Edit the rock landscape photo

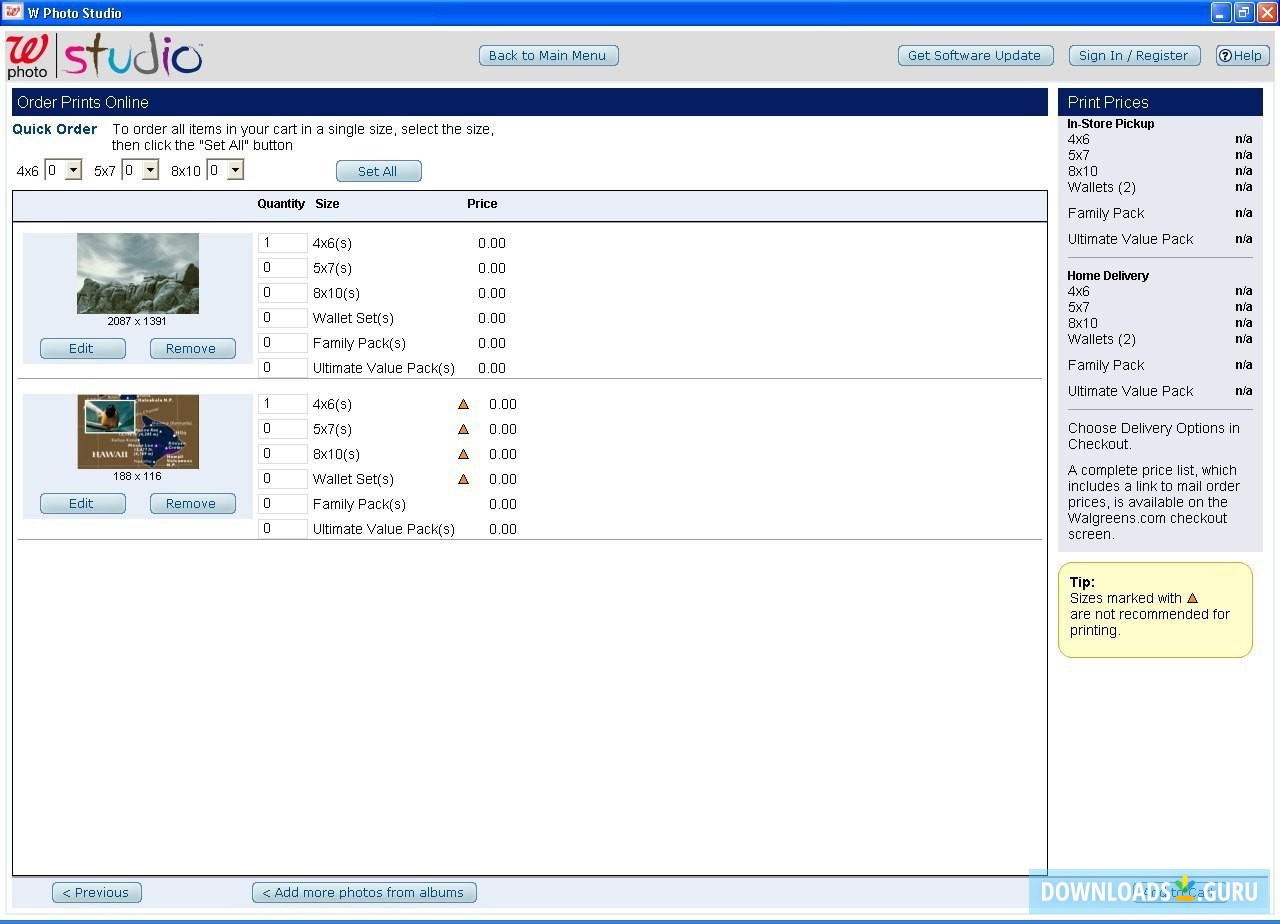(82, 348)
